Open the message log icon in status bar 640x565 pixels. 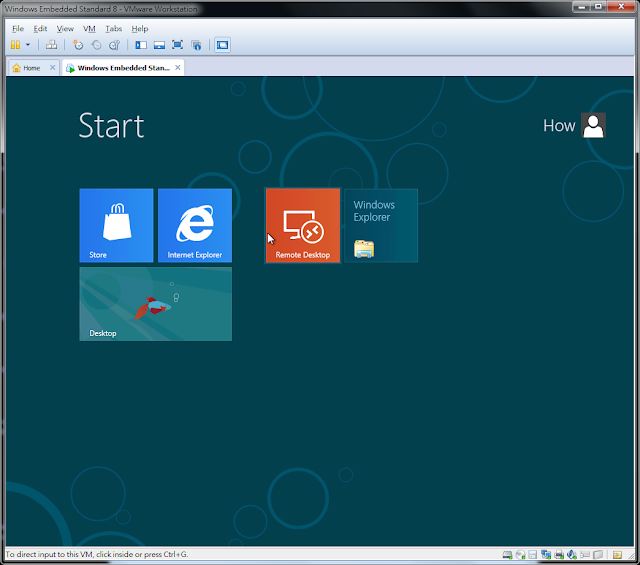[x=617, y=555]
